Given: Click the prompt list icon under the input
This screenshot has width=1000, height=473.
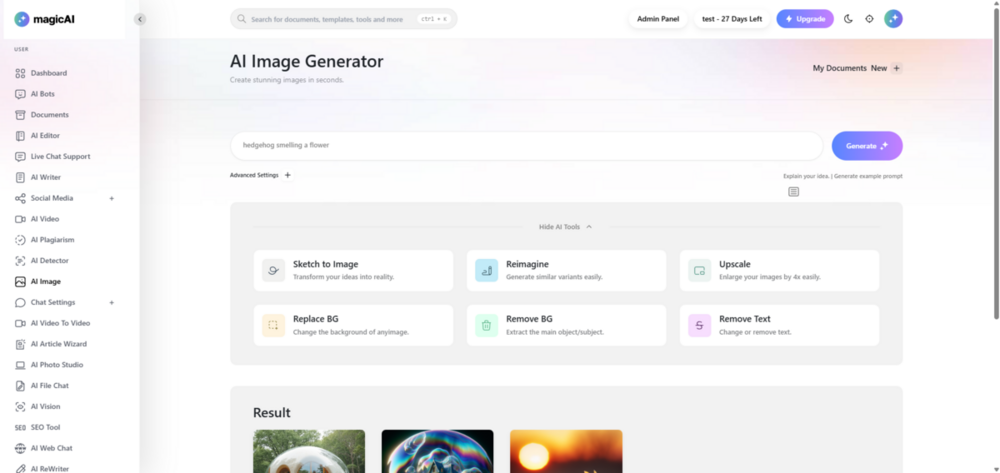Looking at the screenshot, I should point(793,191).
